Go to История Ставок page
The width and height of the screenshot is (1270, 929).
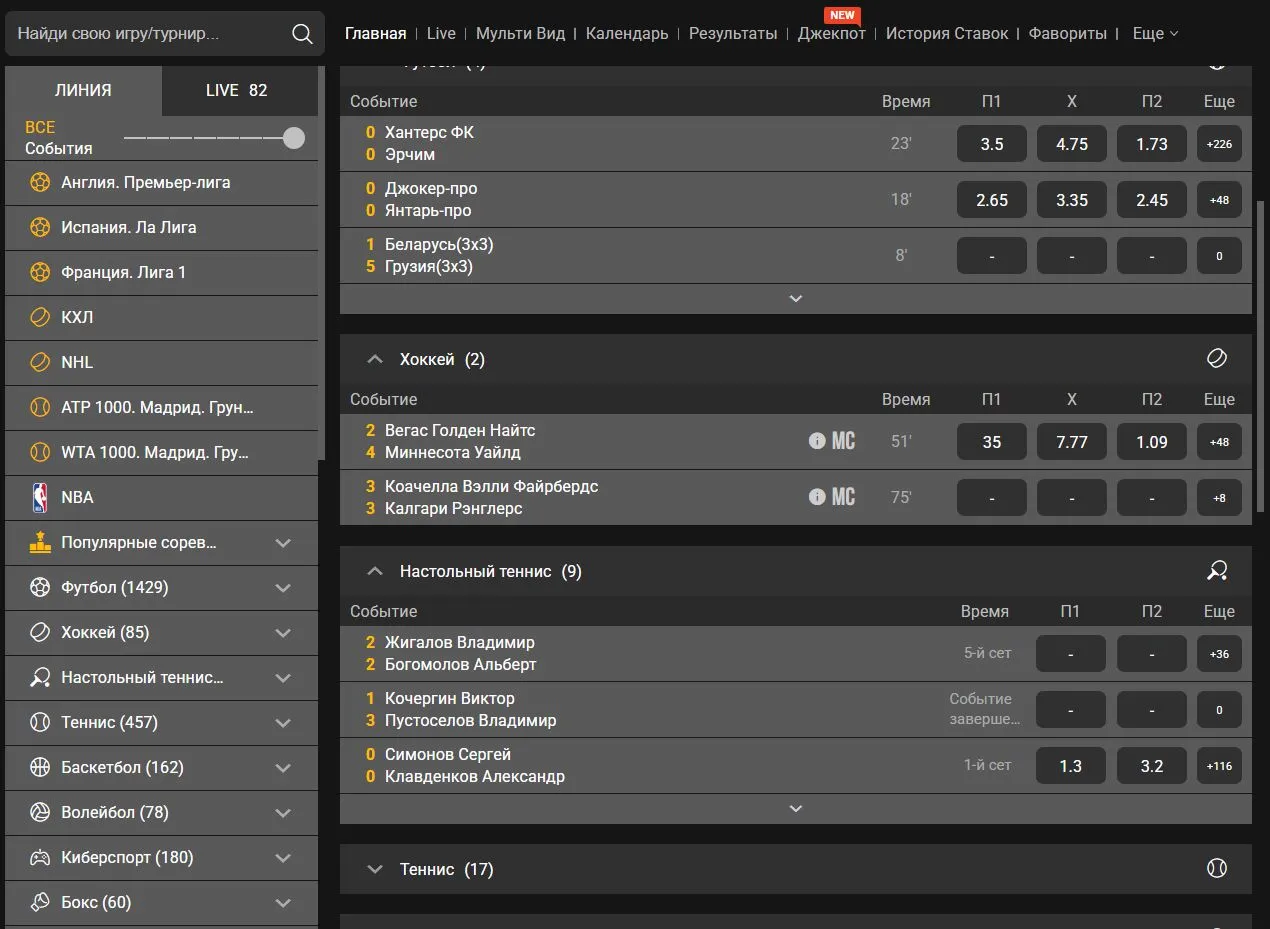(x=947, y=33)
